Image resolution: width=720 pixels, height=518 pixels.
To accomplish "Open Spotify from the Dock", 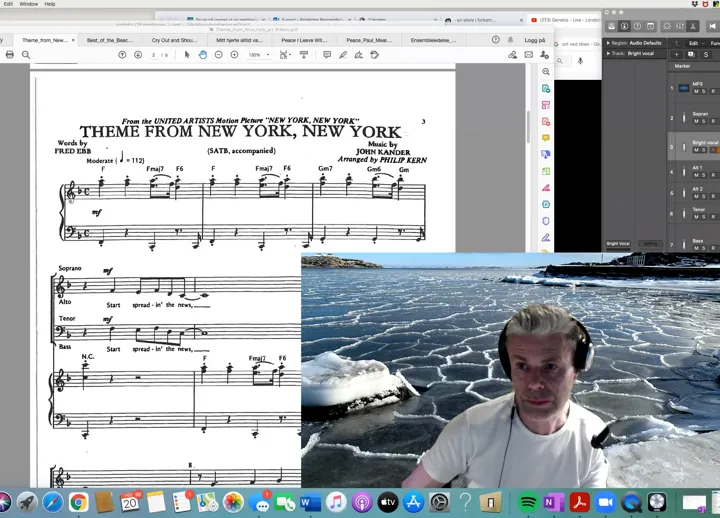I will (528, 502).
